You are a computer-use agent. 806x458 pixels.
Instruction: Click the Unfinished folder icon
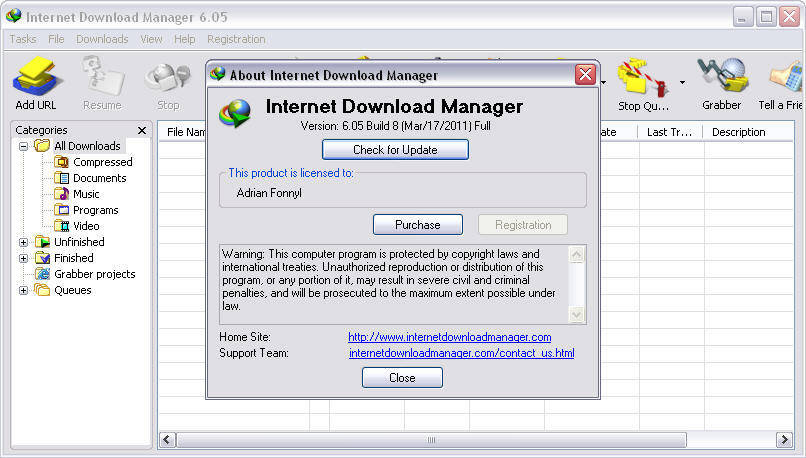[x=42, y=242]
